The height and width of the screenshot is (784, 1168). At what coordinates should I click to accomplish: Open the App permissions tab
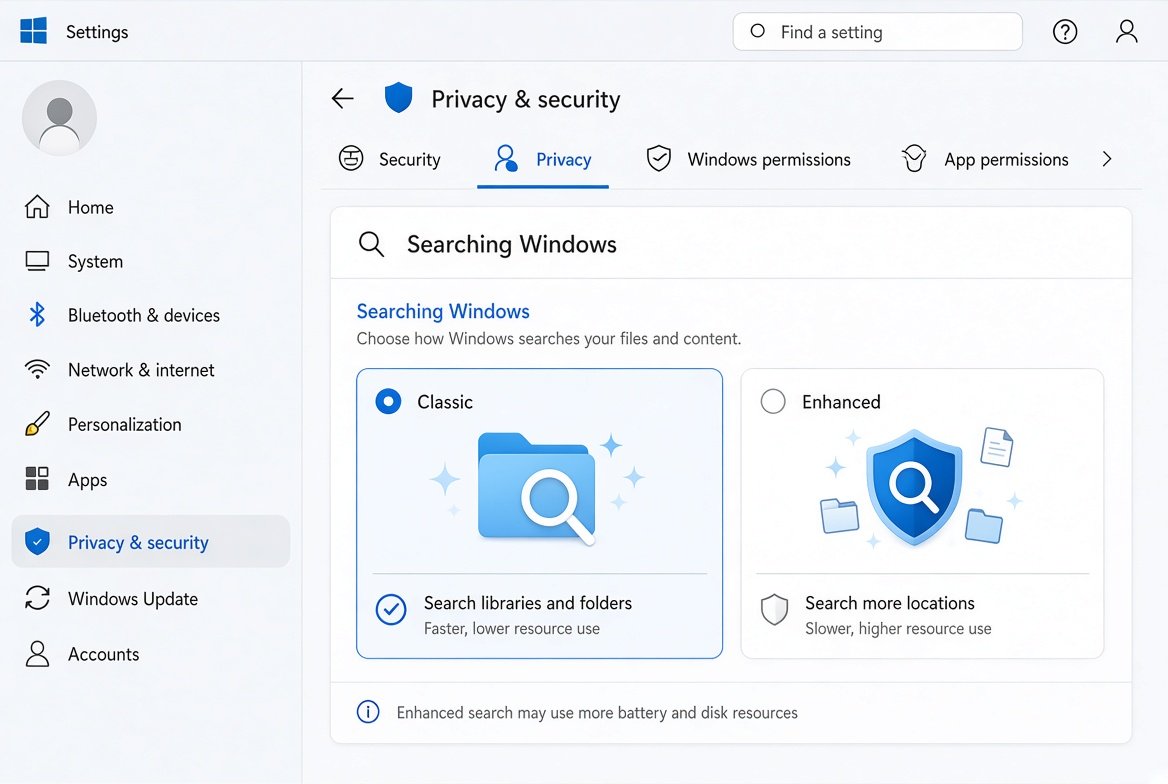click(985, 159)
